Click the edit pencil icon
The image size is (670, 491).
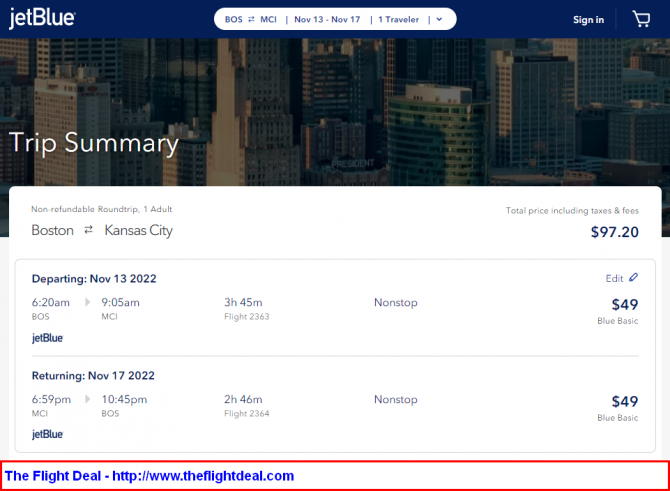pyautogui.click(x=633, y=278)
